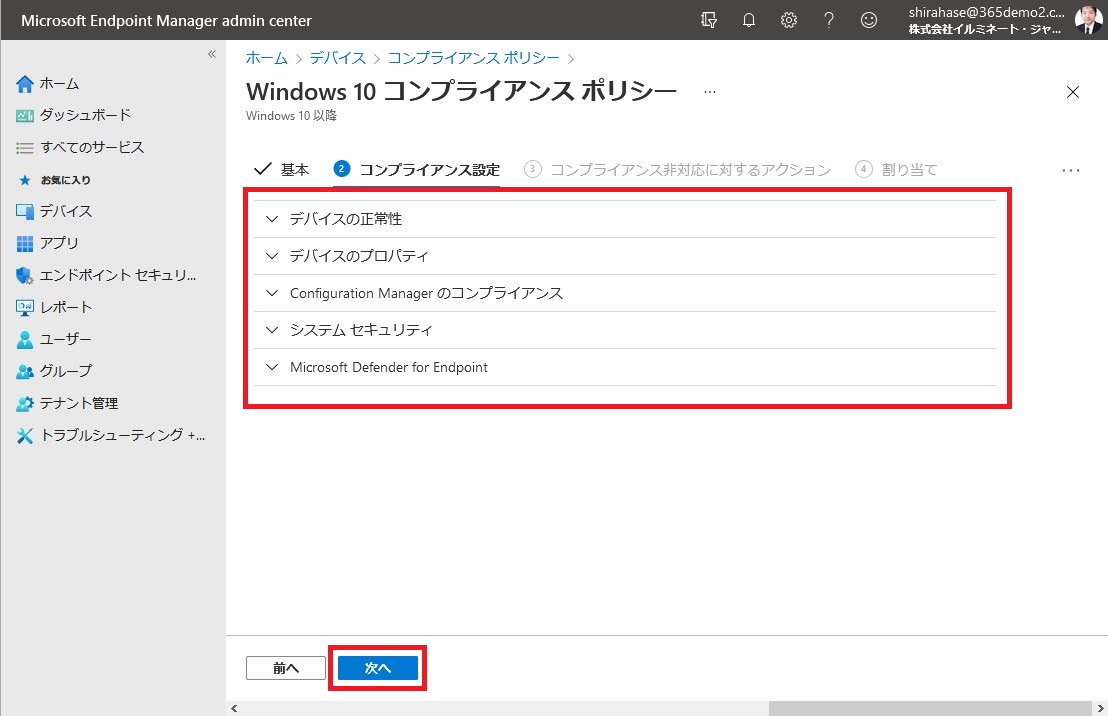Image resolution: width=1108 pixels, height=716 pixels.
Task: Click the 前へ button
Action: [x=285, y=668]
